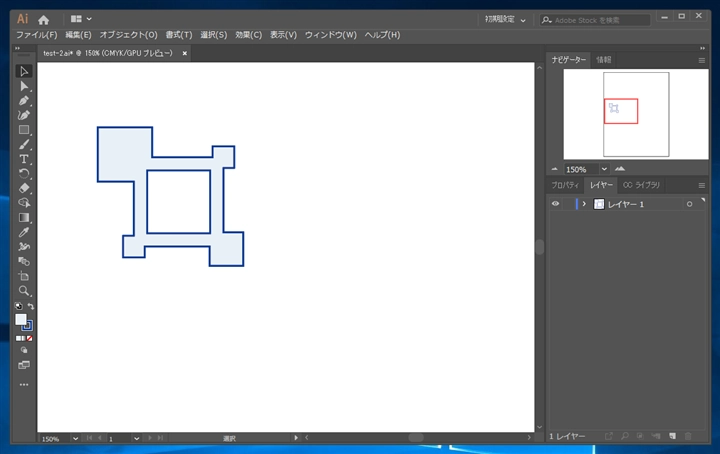Expand the レイヤー 1 sublayers
This screenshot has height=454, width=720.
click(584, 204)
